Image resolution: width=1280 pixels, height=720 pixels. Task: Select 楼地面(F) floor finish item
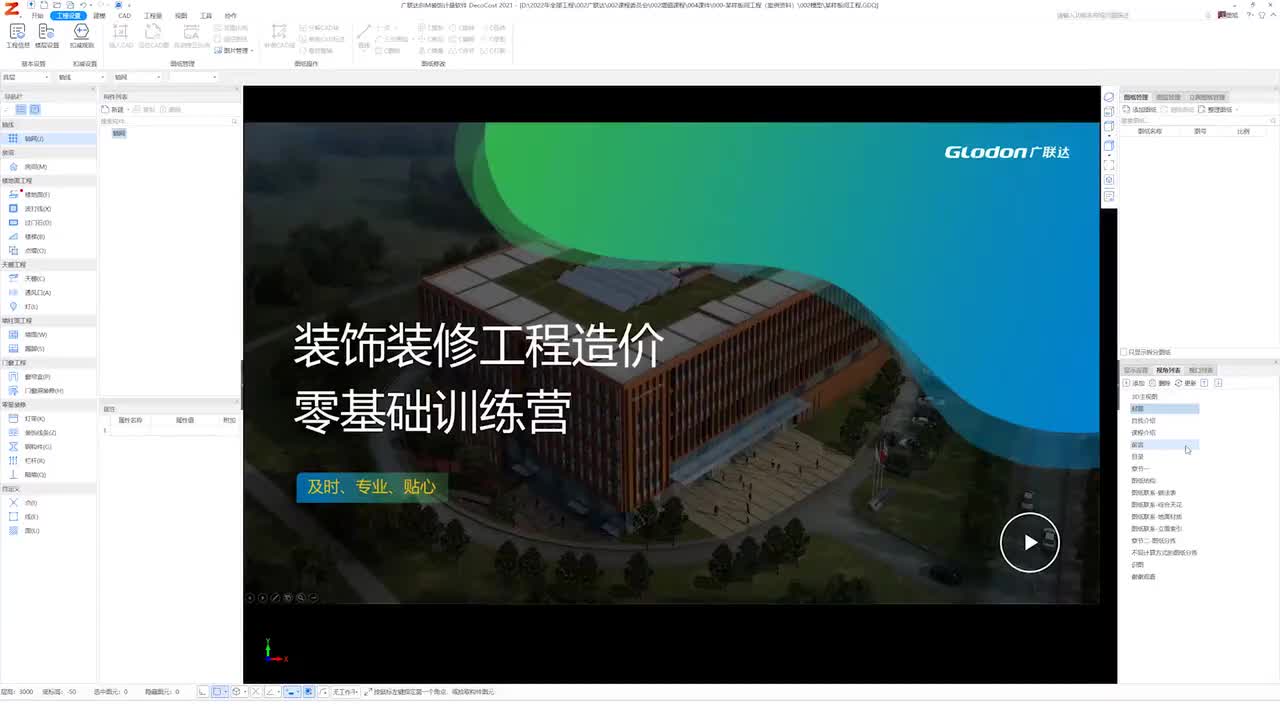point(48,195)
